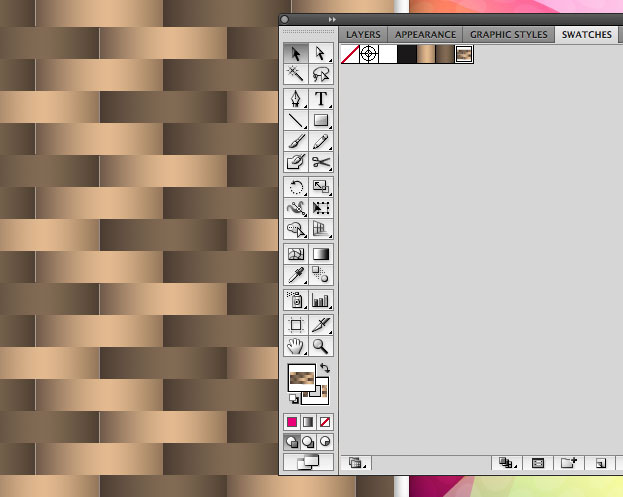Choose the Hand tool

tap(296, 346)
